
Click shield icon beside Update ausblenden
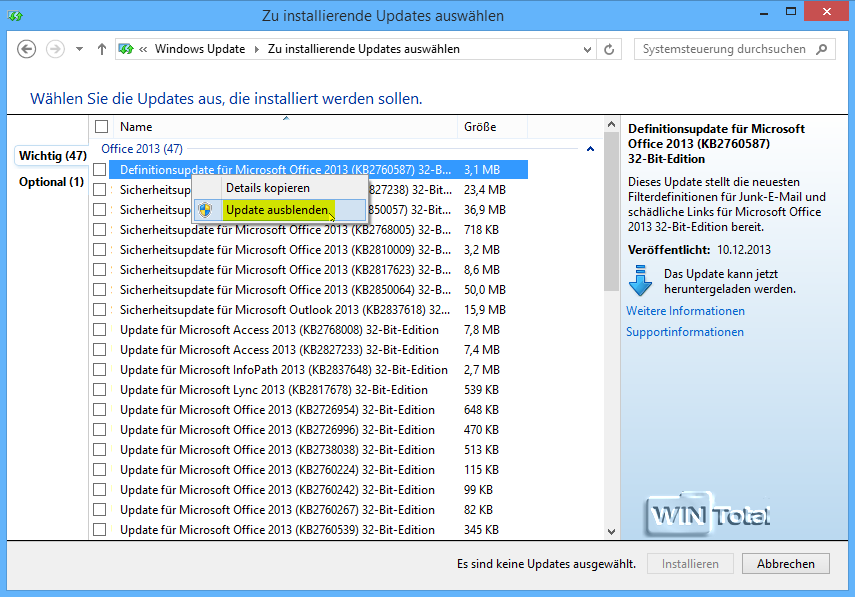tap(205, 210)
